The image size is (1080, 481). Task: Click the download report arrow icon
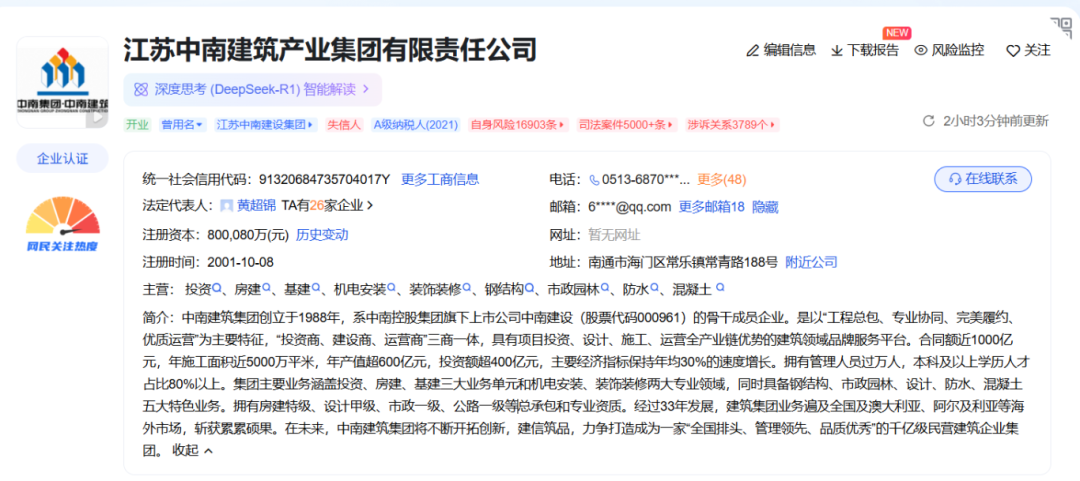pyautogui.click(x=837, y=50)
